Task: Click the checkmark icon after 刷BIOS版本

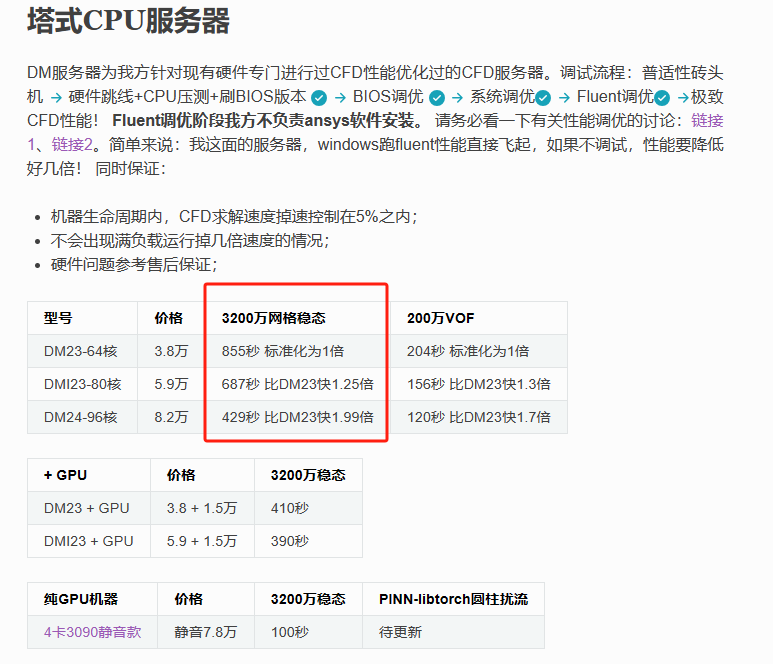Action: pyautogui.click(x=320, y=98)
